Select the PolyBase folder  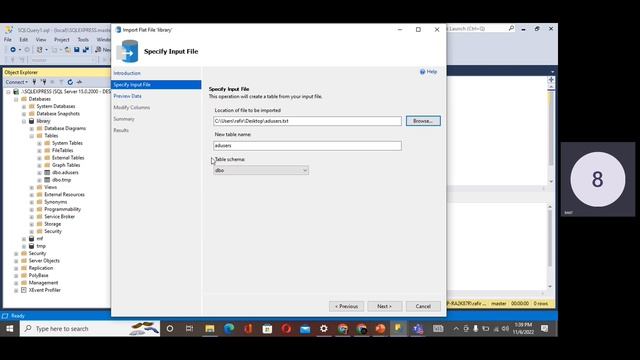(x=38, y=276)
